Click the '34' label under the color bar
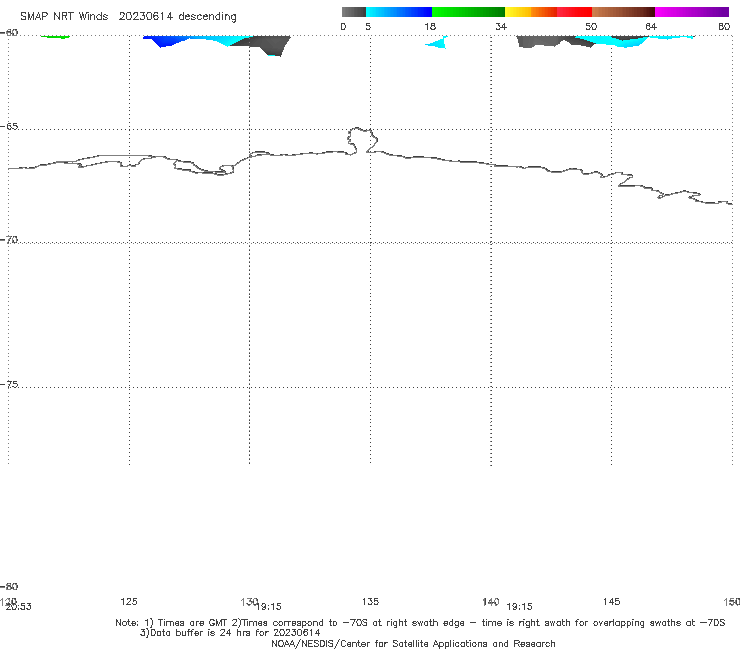The width and height of the screenshot is (740, 650). 501,26
